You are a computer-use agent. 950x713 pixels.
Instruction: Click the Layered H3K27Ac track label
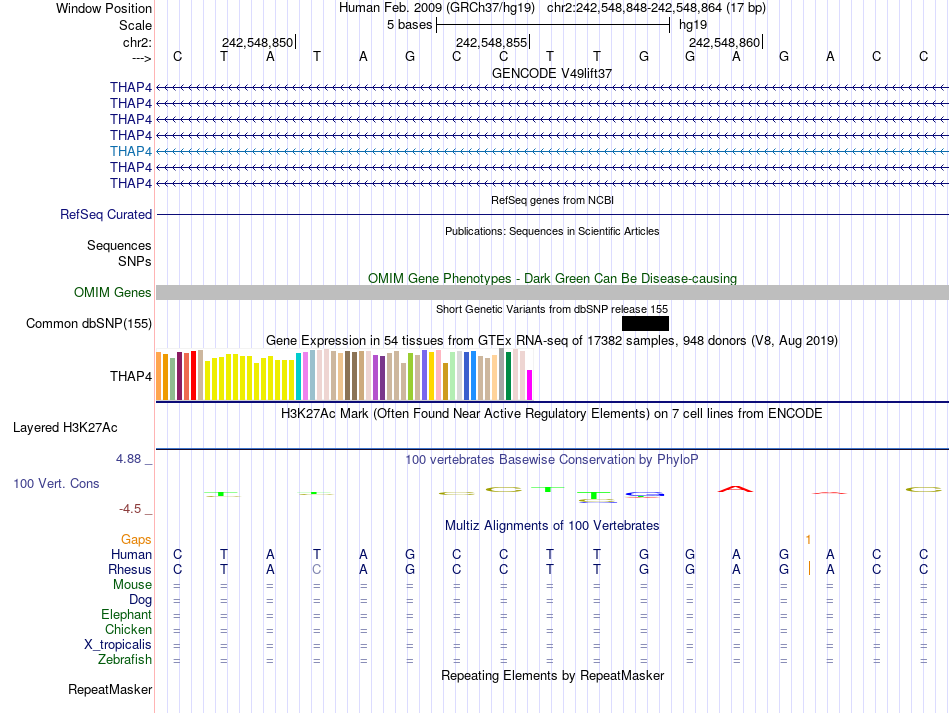pos(65,428)
